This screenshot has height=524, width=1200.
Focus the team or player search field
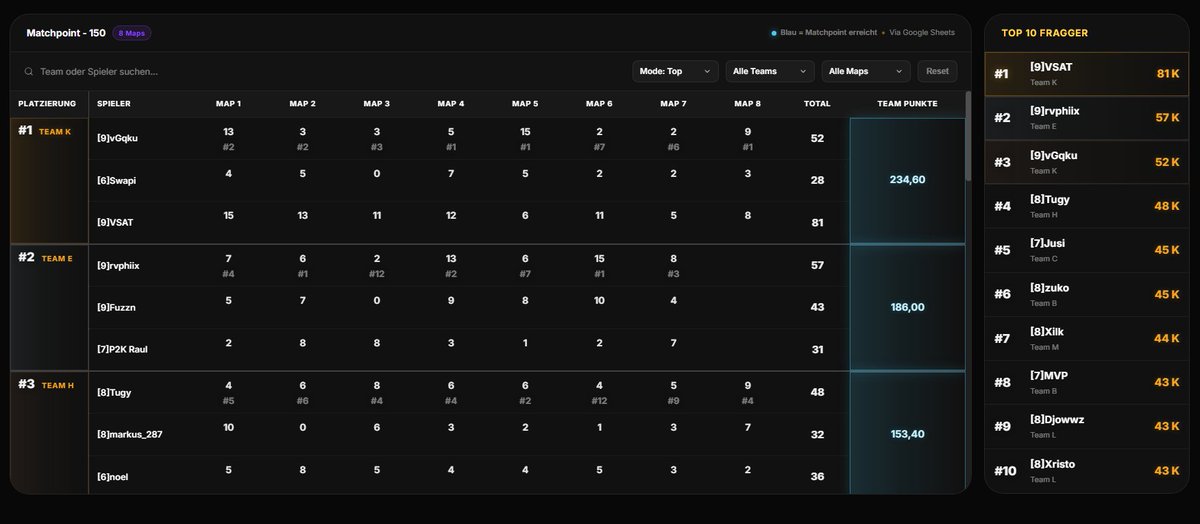320,72
